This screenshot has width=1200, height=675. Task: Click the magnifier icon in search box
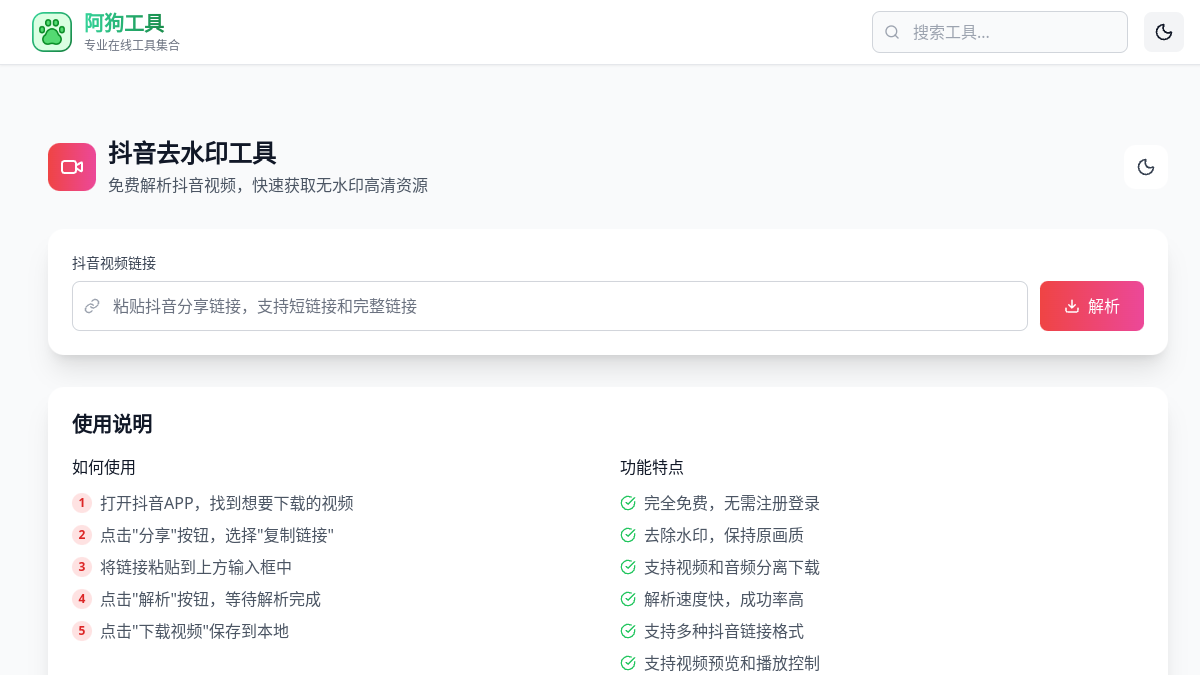coord(892,32)
